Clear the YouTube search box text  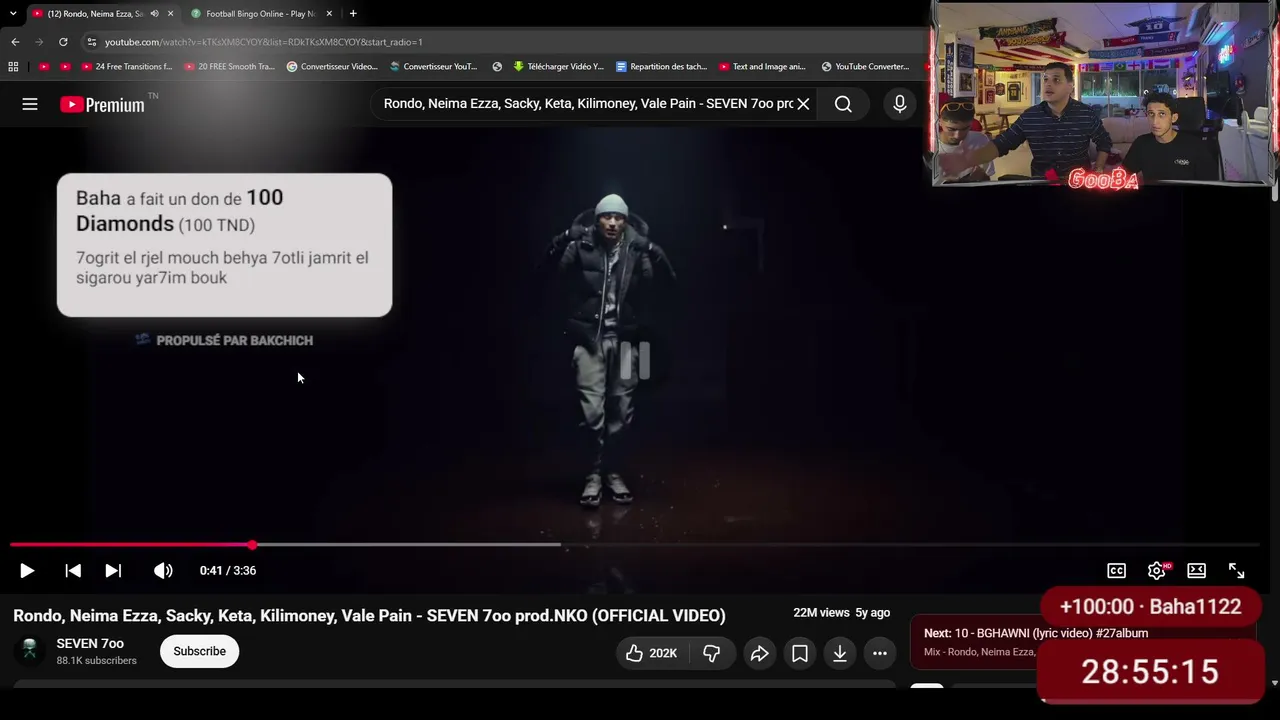click(x=803, y=103)
